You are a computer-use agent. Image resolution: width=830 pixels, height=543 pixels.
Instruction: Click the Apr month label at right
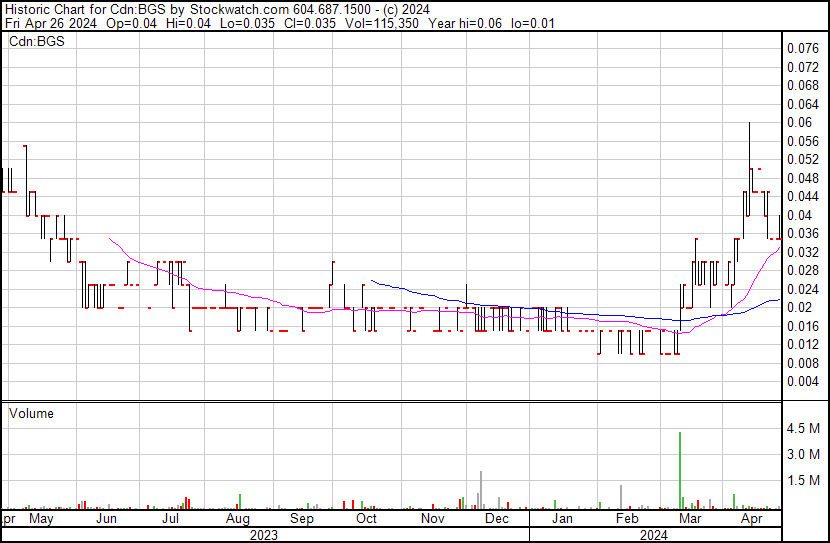coord(752,519)
